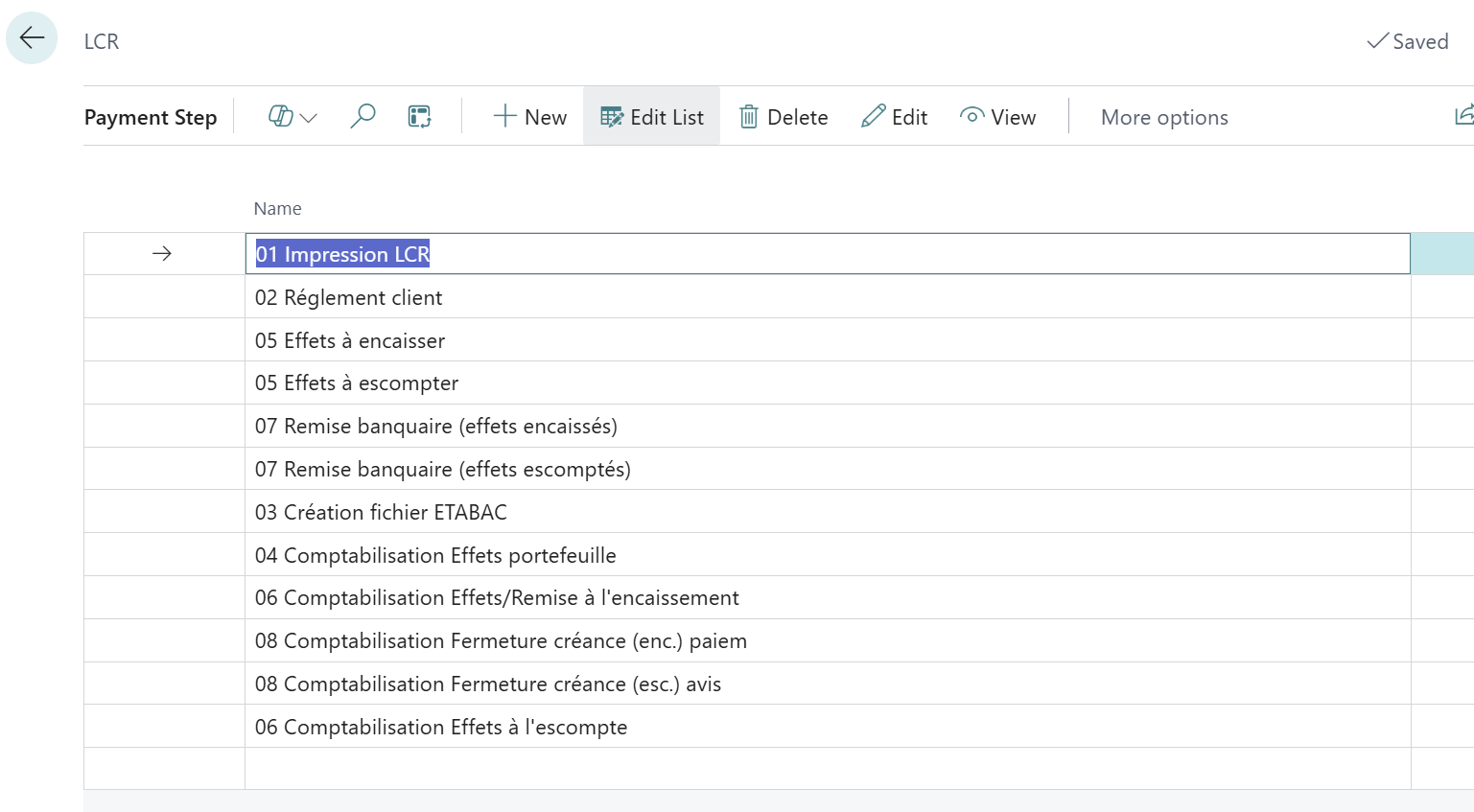Select the 05 Effets à encaisser row
Image resolution: width=1474 pixels, height=812 pixels.
click(x=349, y=340)
